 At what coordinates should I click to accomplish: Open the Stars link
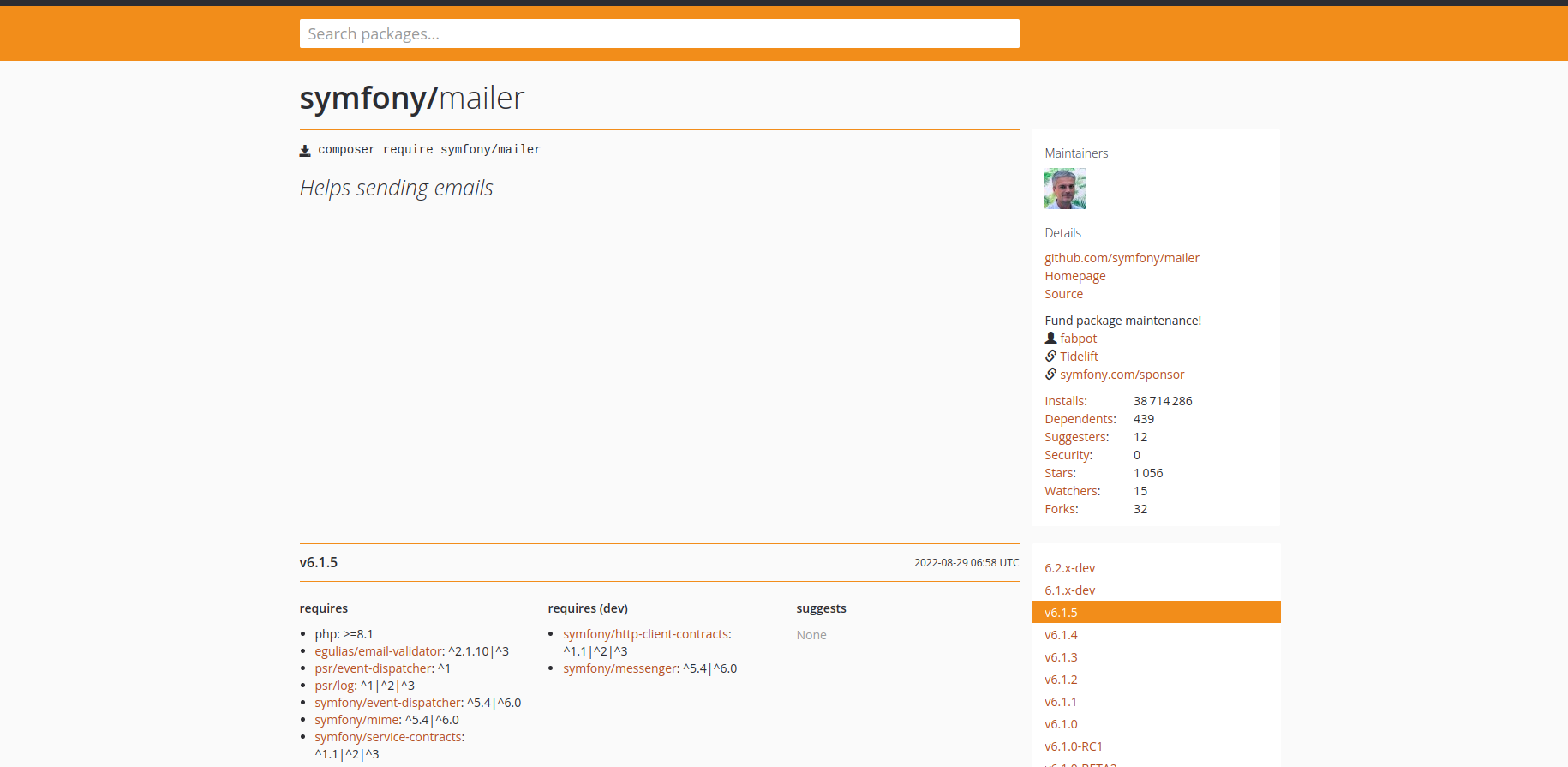[1060, 473]
